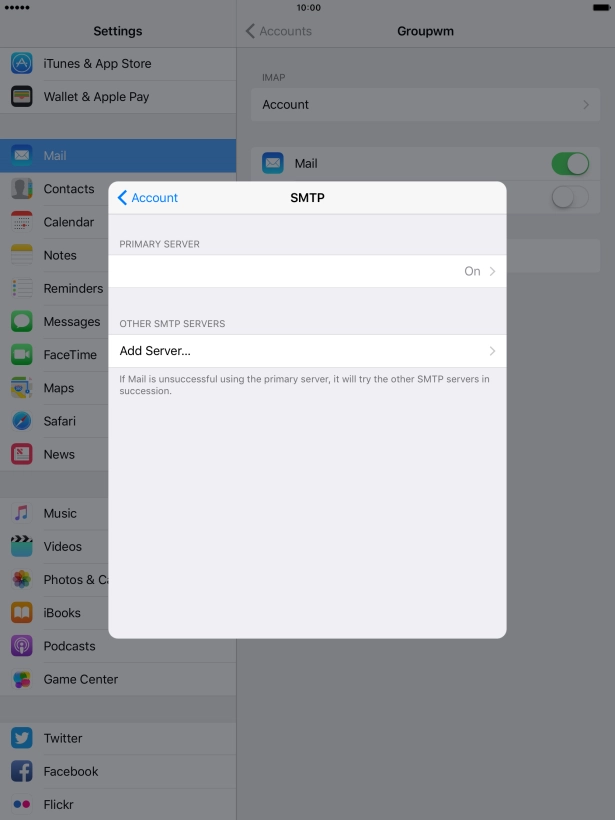Tap the Music icon in sidebar
615x820 pixels.
click(22, 513)
